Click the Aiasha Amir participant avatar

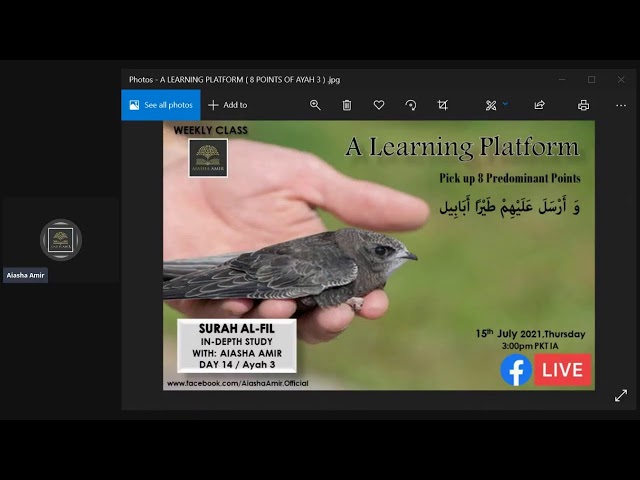(x=61, y=240)
